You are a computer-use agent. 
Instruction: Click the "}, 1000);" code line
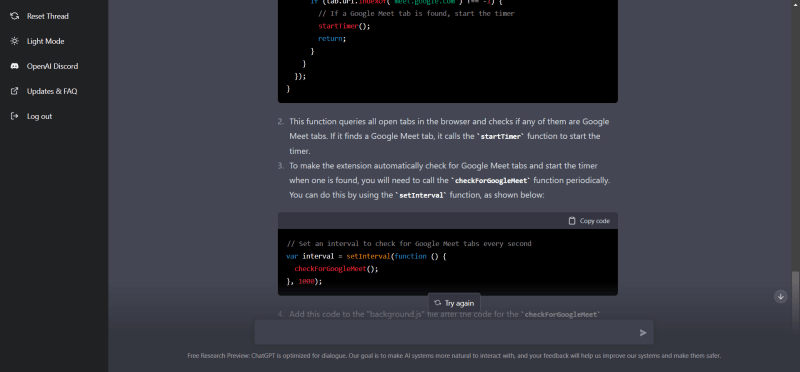pos(304,281)
